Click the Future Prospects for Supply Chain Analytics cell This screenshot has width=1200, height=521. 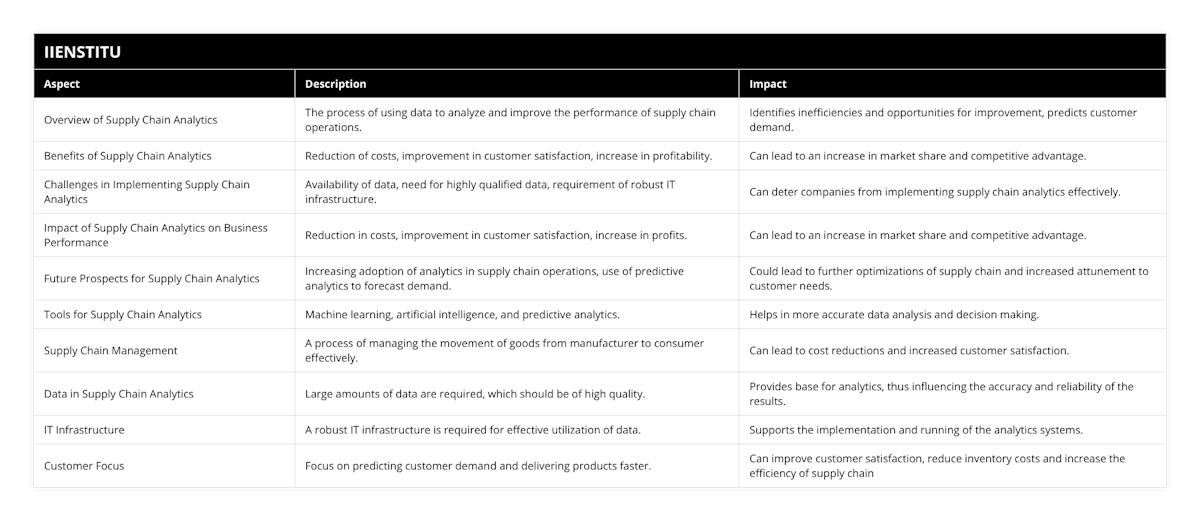pyautogui.click(x=152, y=278)
